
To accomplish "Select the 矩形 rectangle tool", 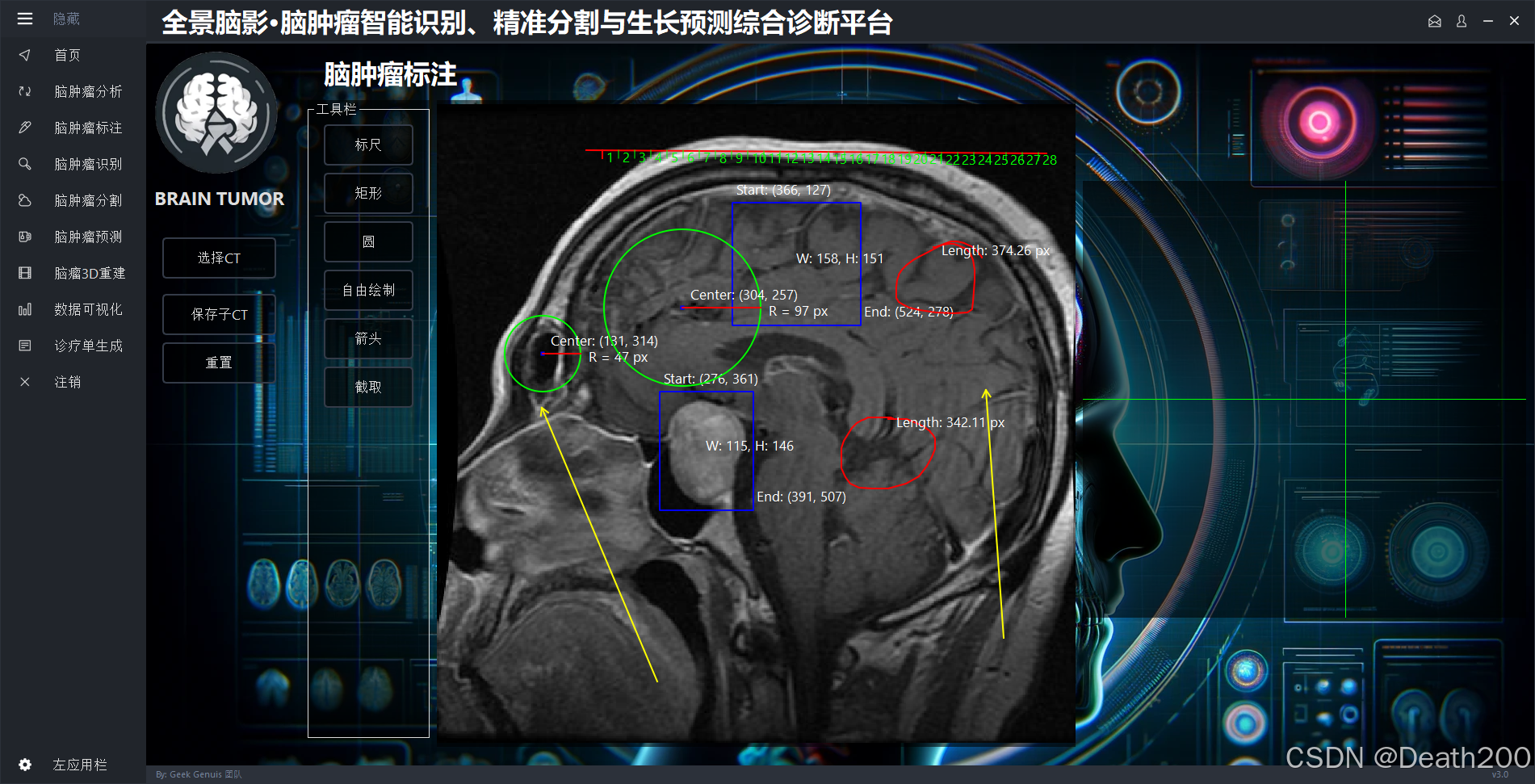I will [368, 193].
